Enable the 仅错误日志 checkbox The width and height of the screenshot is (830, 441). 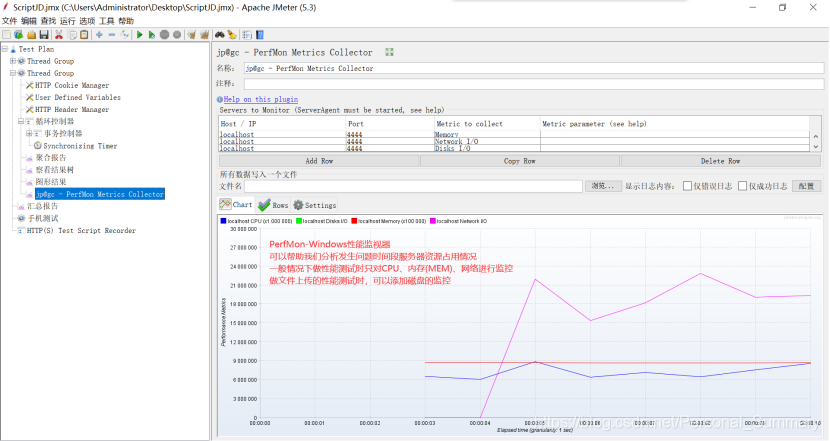pos(688,186)
